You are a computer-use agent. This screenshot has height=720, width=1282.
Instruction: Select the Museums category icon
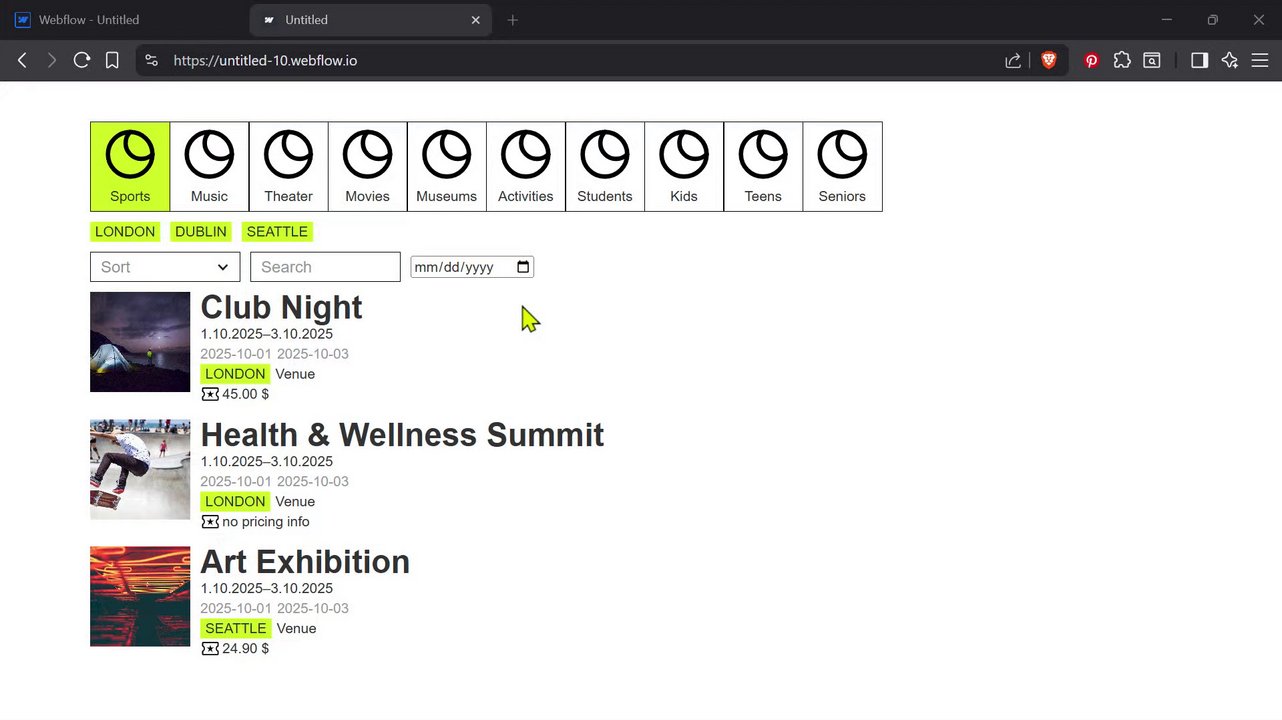click(446, 166)
